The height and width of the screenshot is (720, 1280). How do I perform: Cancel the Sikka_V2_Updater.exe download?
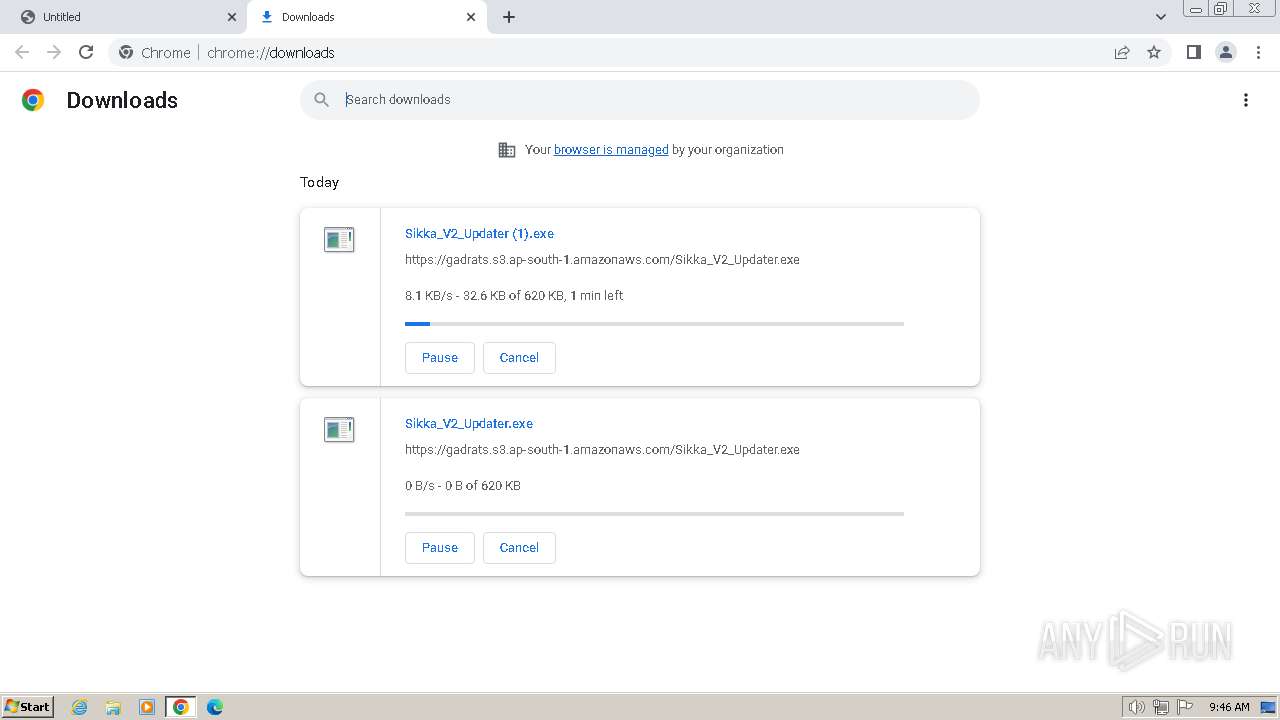click(x=519, y=548)
